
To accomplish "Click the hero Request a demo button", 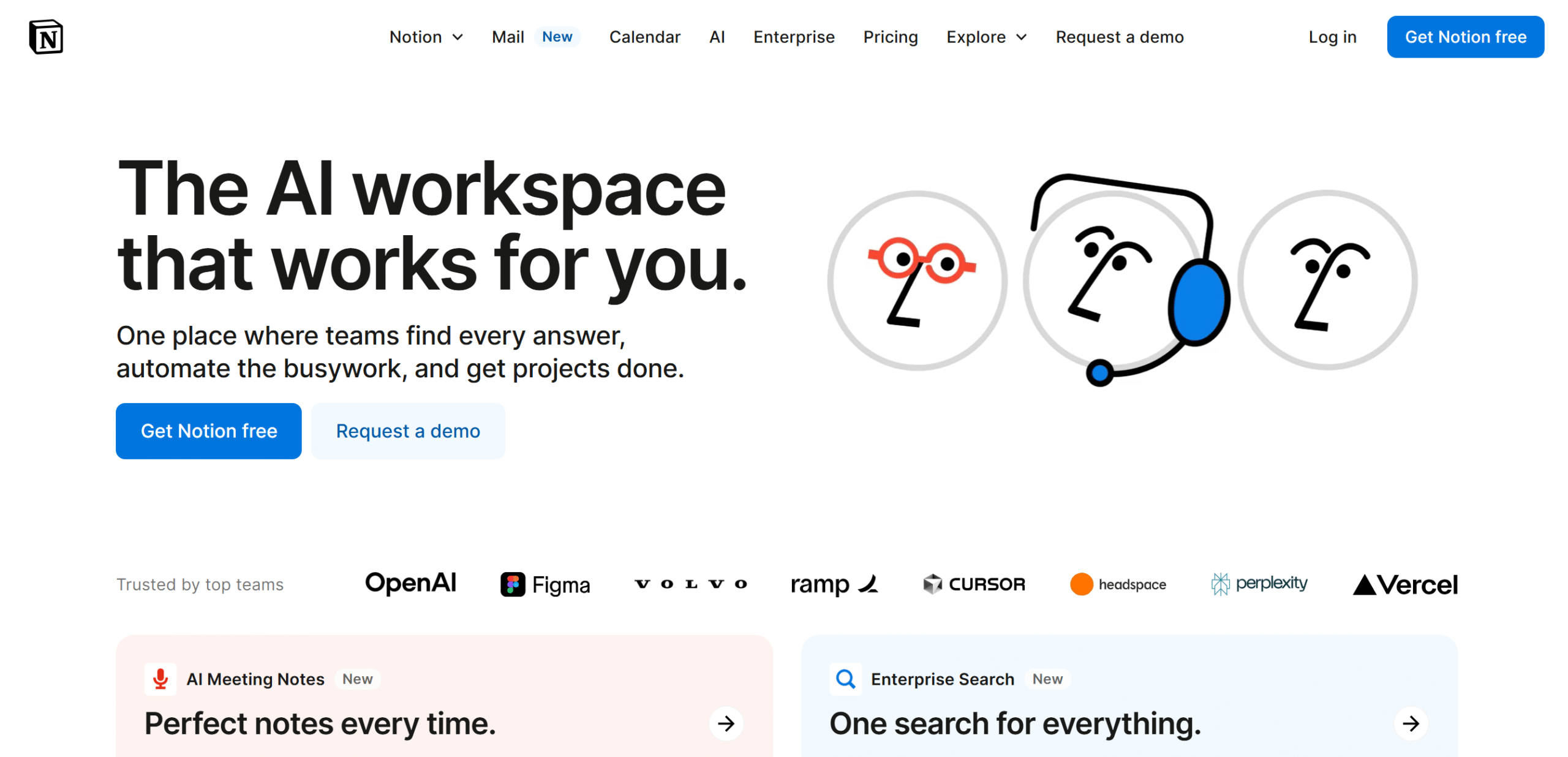I will point(408,431).
